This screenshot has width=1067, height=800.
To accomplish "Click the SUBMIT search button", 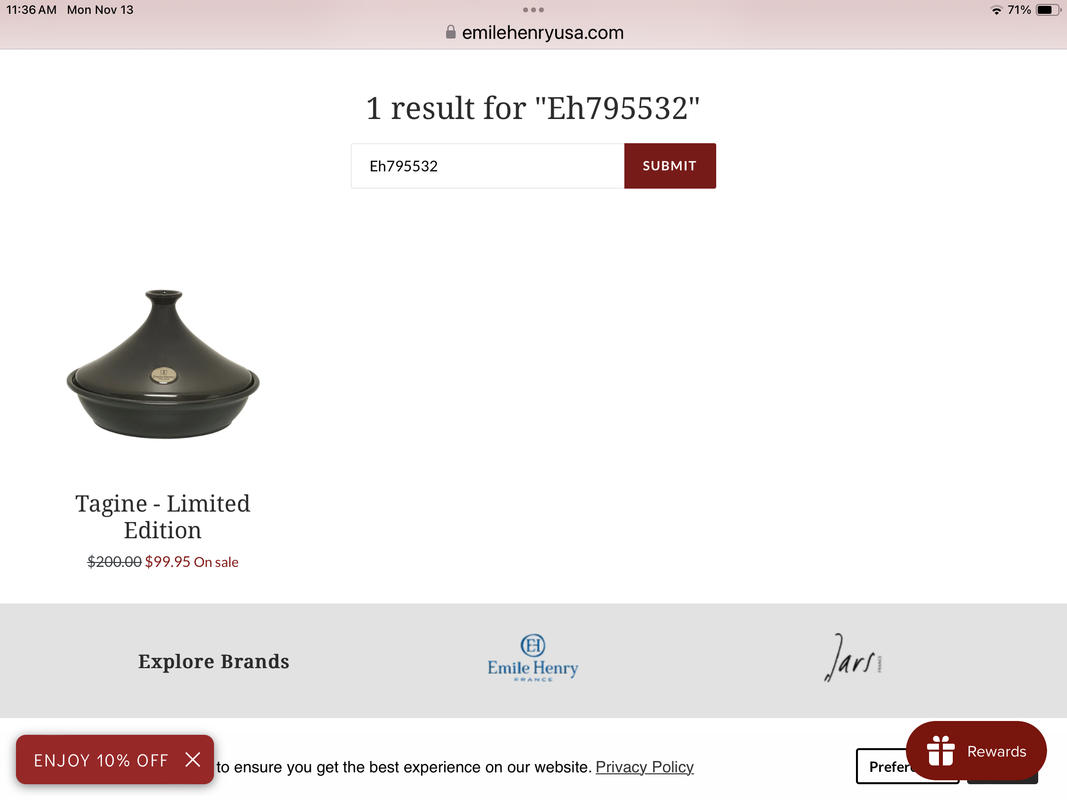I will coord(670,166).
